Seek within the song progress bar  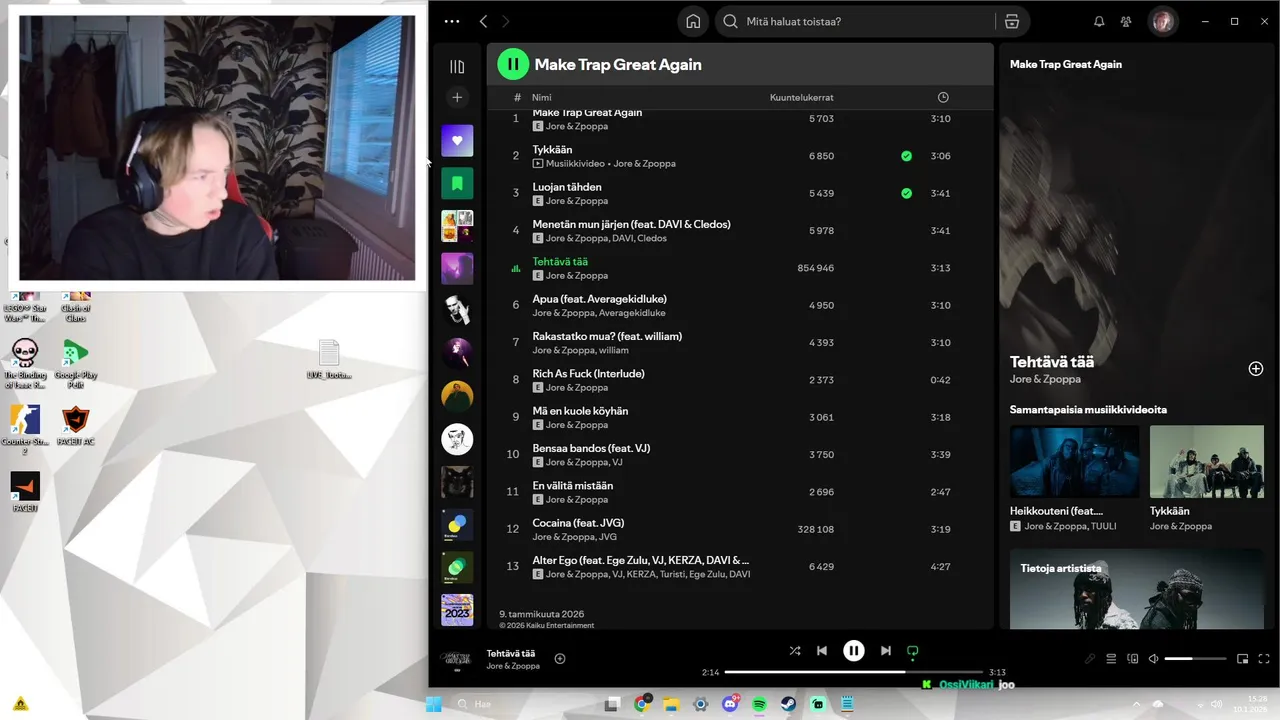coord(853,672)
